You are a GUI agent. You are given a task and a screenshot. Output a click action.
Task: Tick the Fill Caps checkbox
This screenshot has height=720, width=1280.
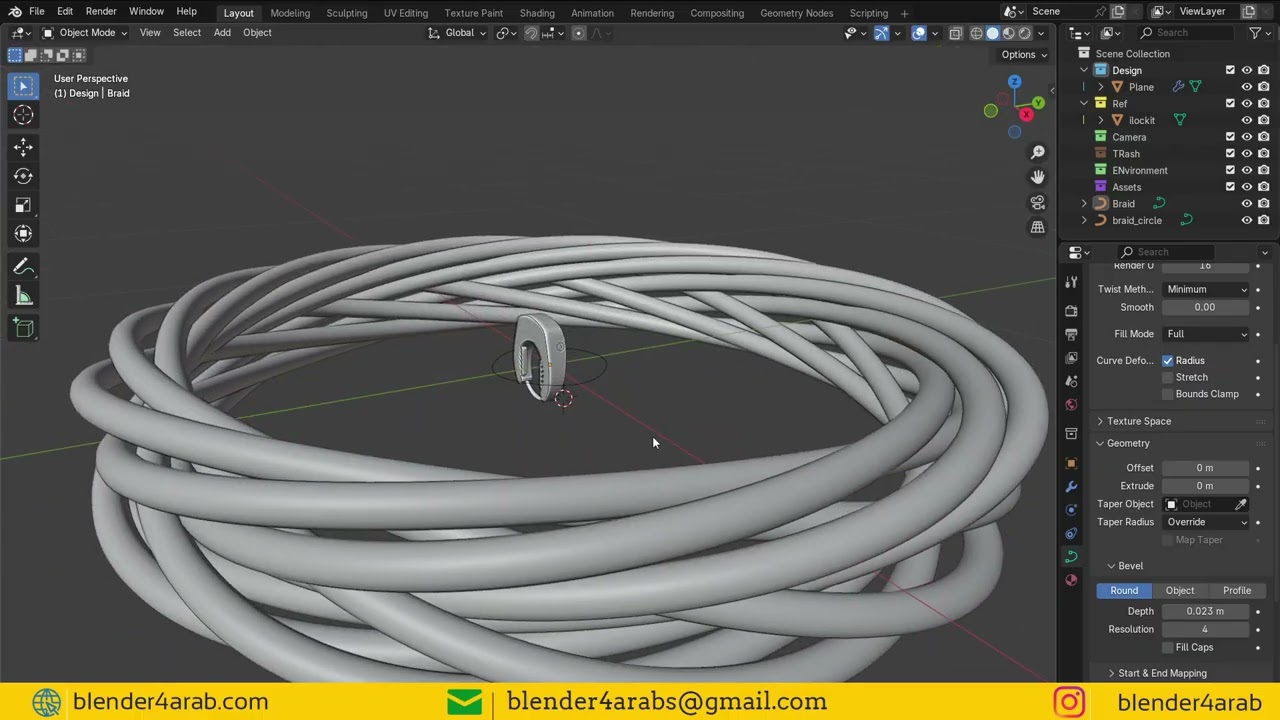coord(1167,647)
